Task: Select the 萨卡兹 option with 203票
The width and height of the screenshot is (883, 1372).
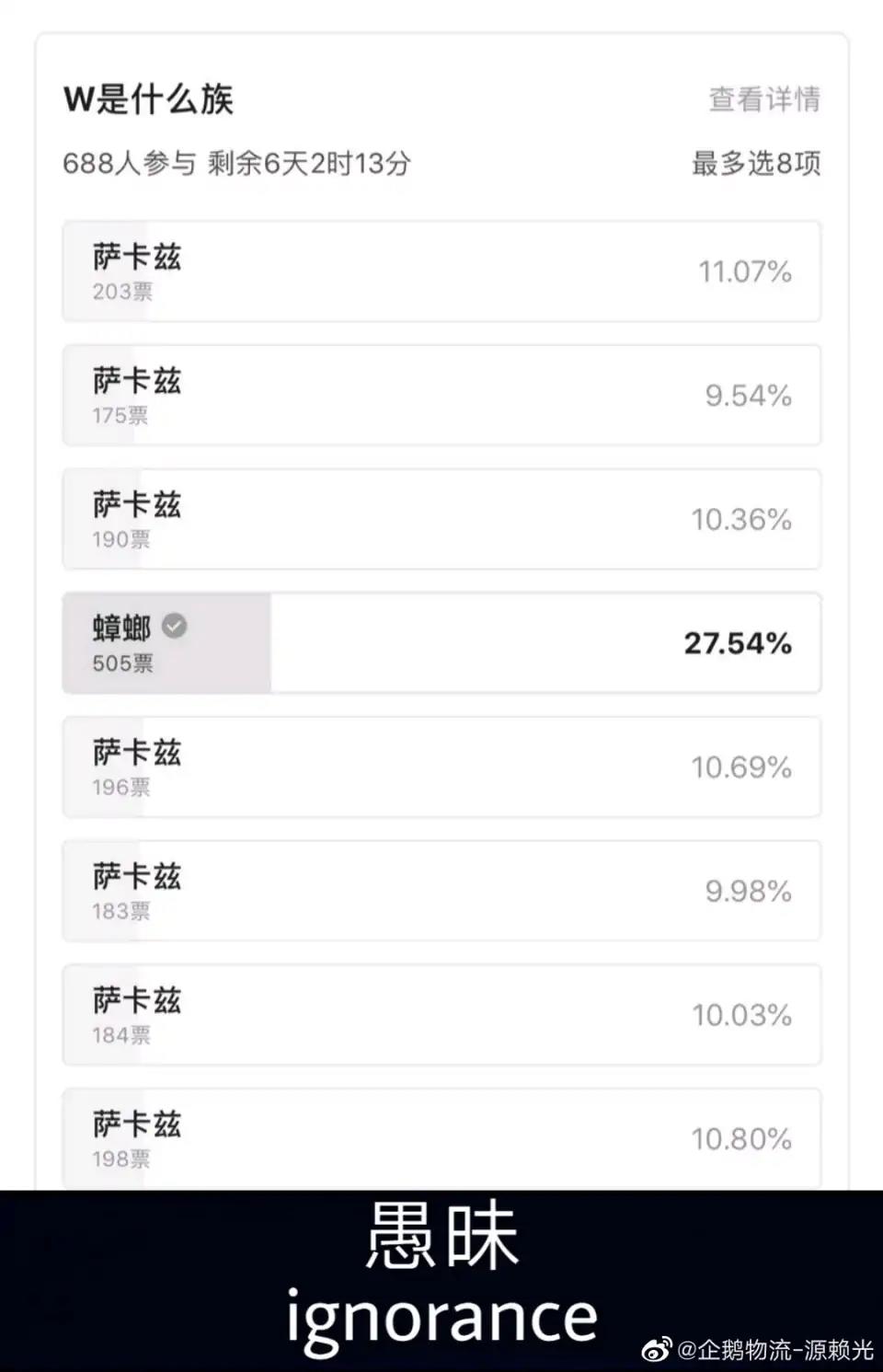Action: [x=441, y=271]
